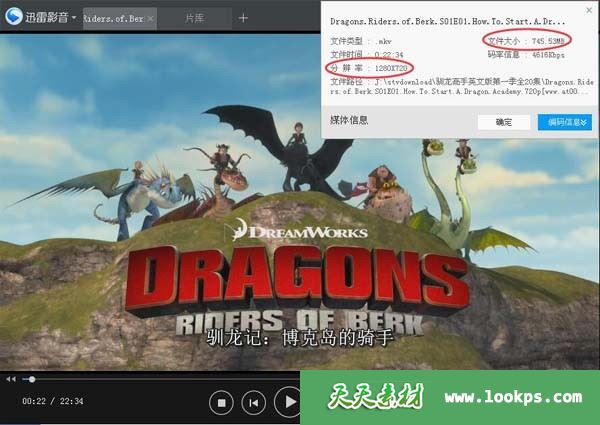Click the rewind arrows left of the progress bar

(x=11, y=379)
